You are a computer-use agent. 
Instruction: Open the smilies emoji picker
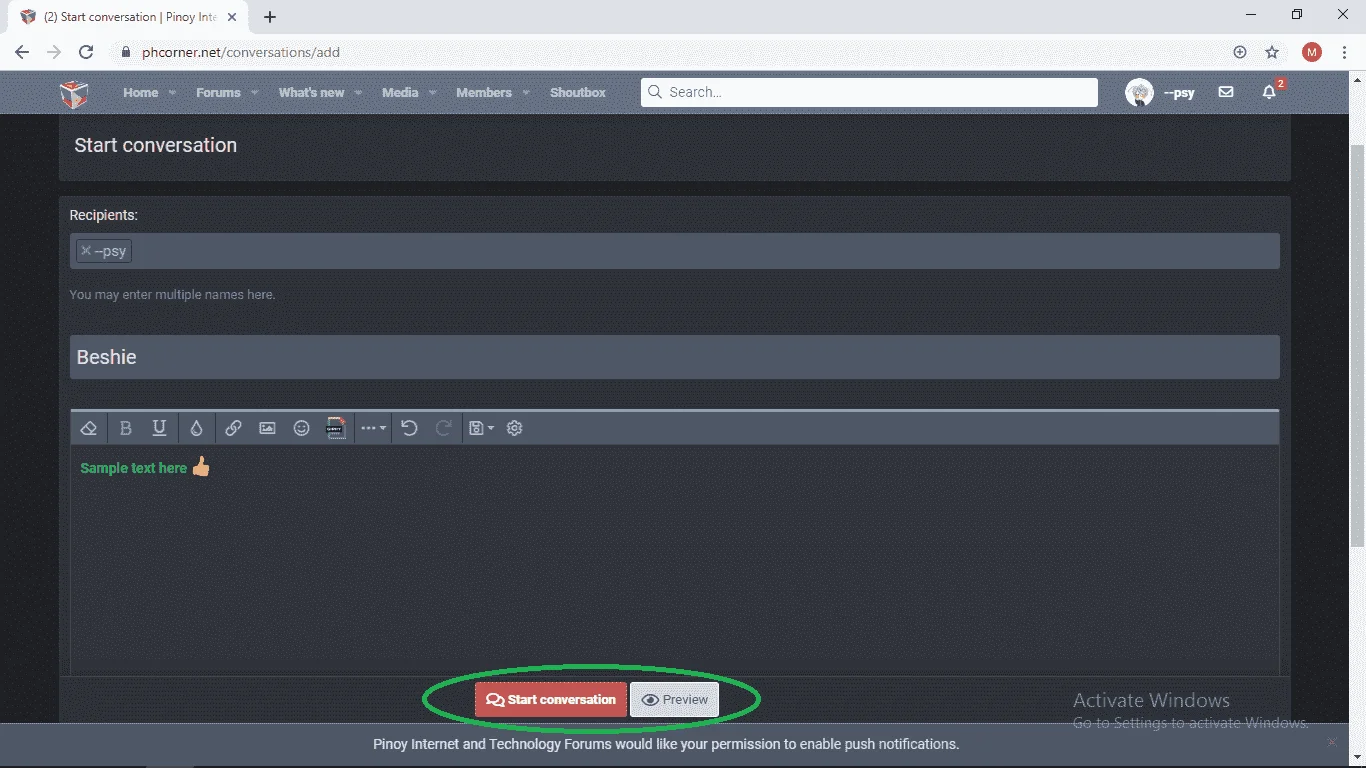click(301, 428)
